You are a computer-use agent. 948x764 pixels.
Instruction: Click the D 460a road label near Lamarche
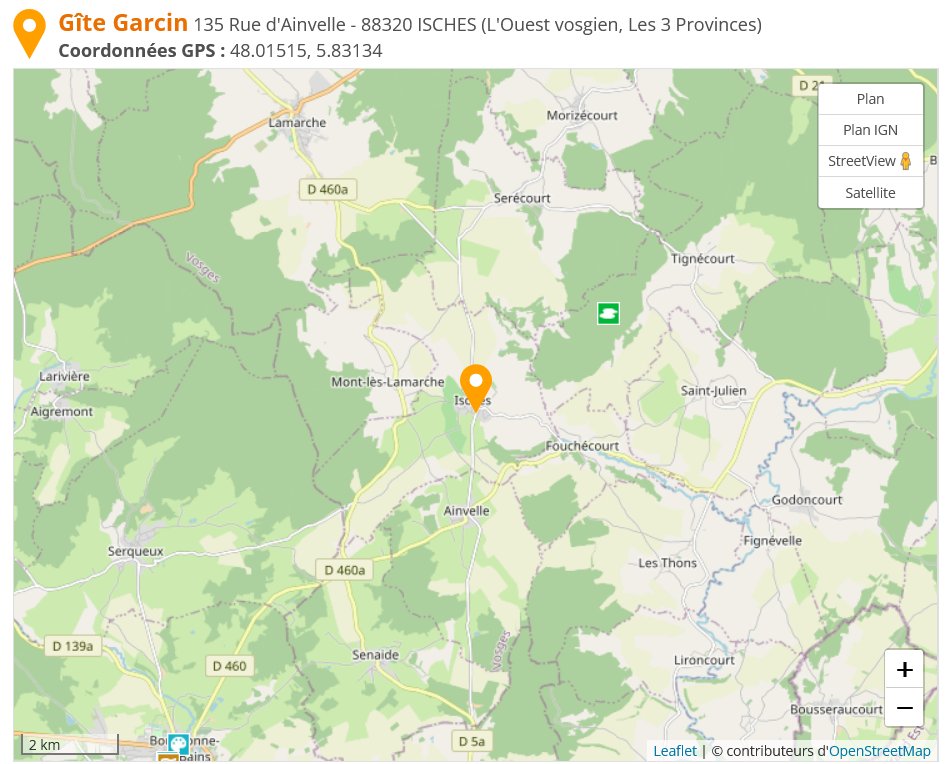coord(328,189)
